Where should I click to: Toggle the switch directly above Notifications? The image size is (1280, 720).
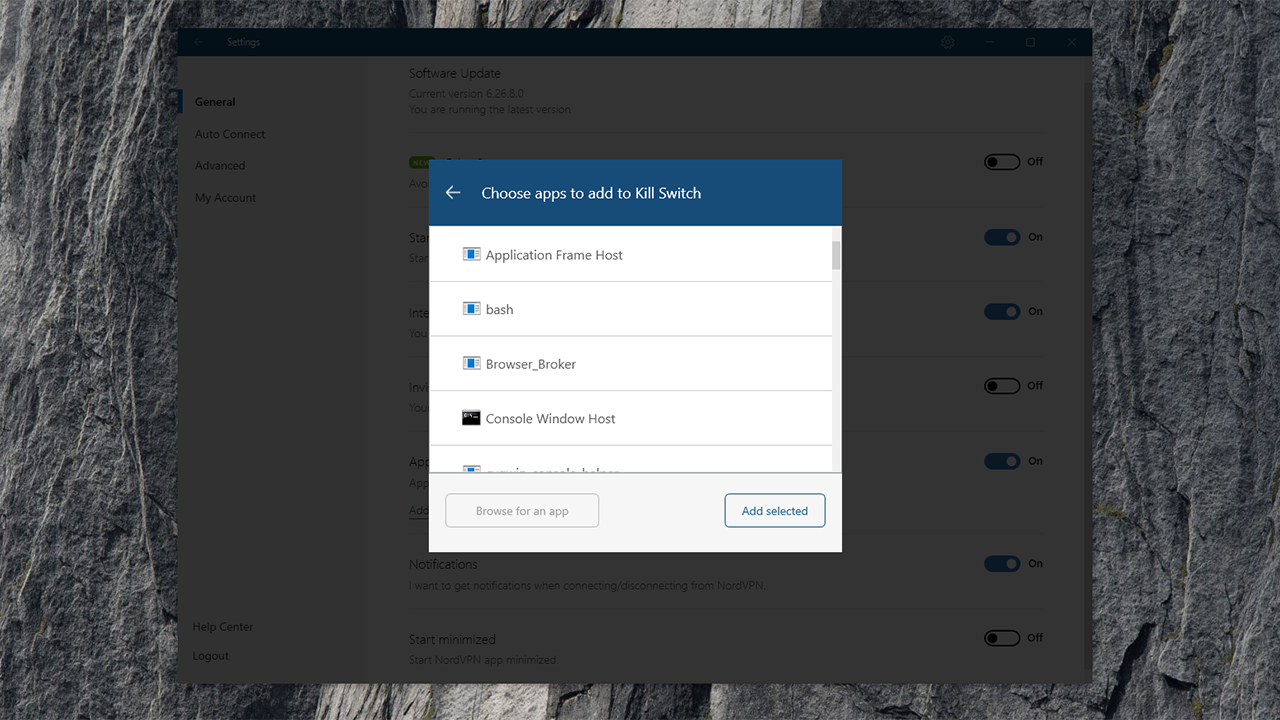1002,461
